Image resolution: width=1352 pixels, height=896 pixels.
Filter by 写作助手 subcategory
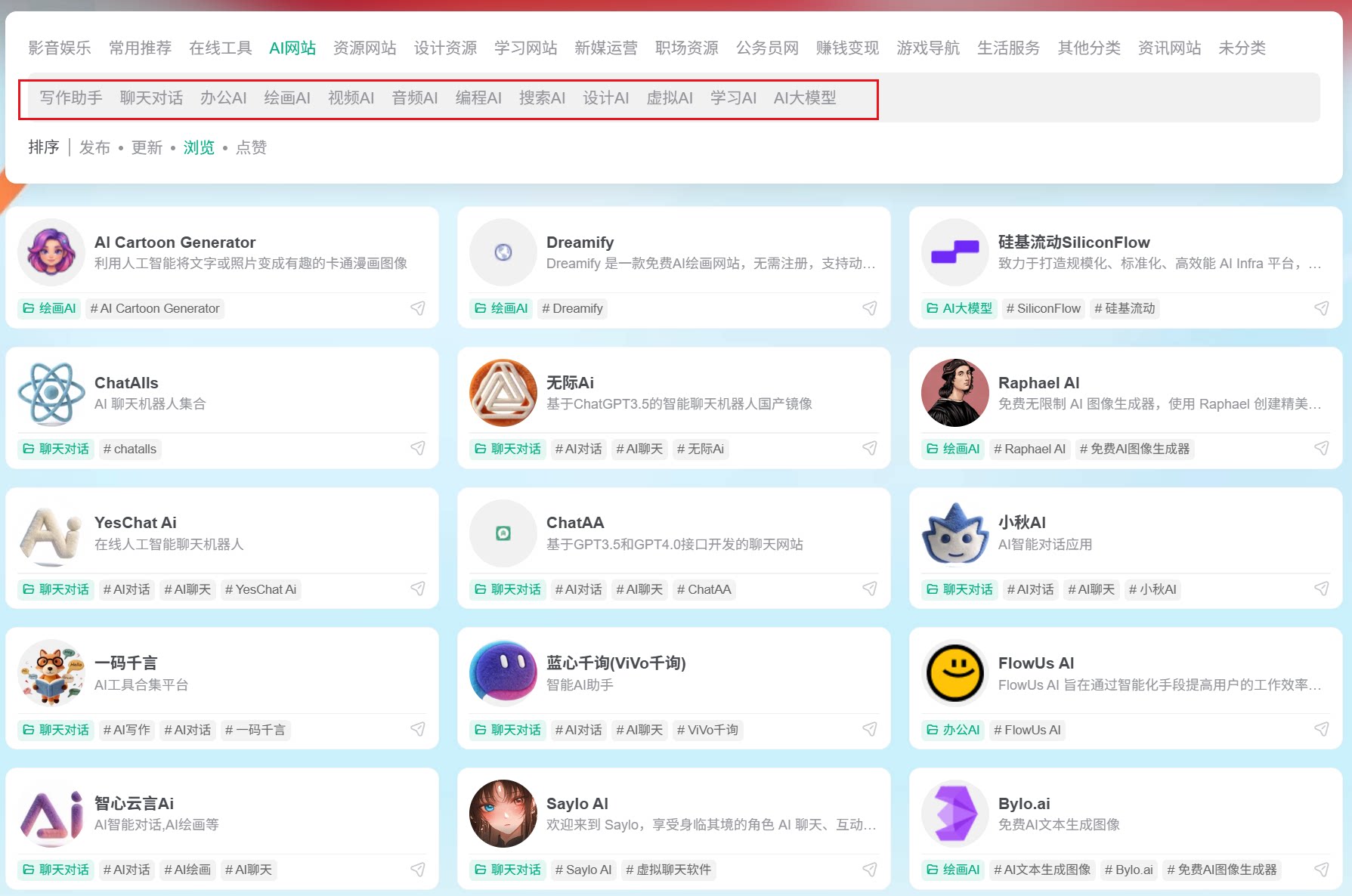(x=71, y=98)
